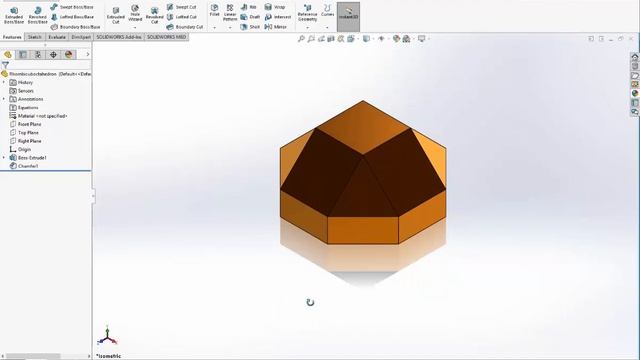Select the Linear Pattern tool
The width and height of the screenshot is (640, 360).
click(230, 13)
